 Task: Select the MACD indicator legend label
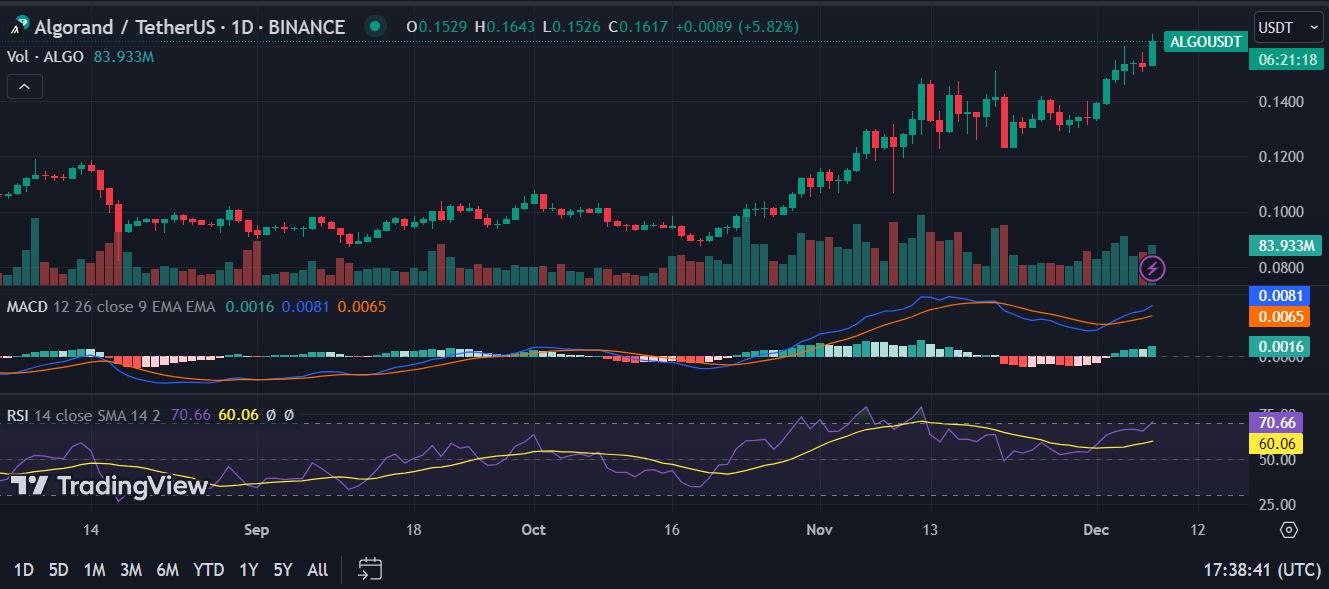27,306
